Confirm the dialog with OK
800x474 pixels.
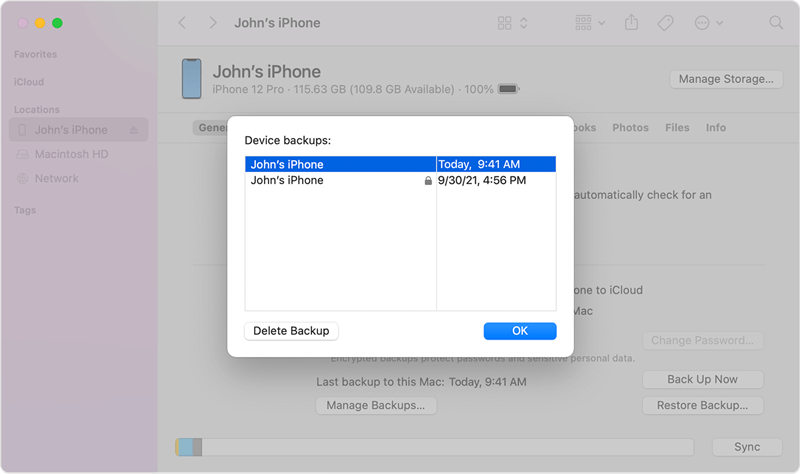pyautogui.click(x=520, y=331)
